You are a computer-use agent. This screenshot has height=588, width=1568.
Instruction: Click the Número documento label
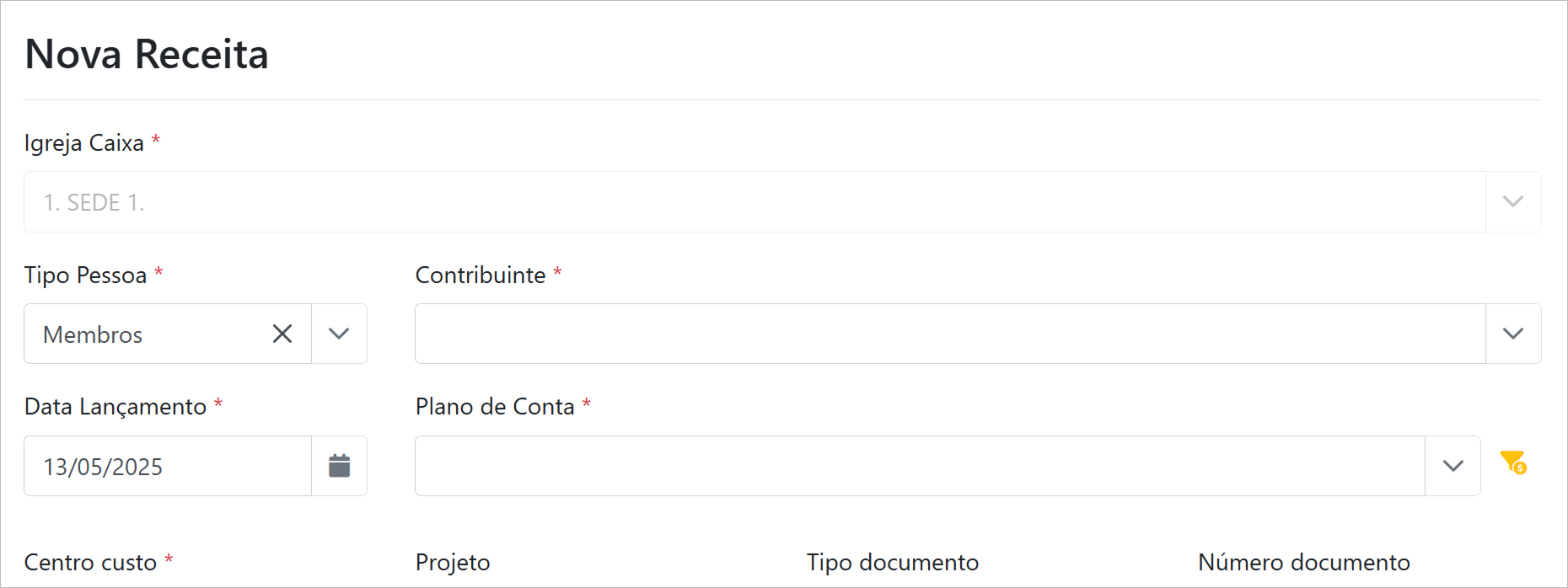tap(1303, 562)
